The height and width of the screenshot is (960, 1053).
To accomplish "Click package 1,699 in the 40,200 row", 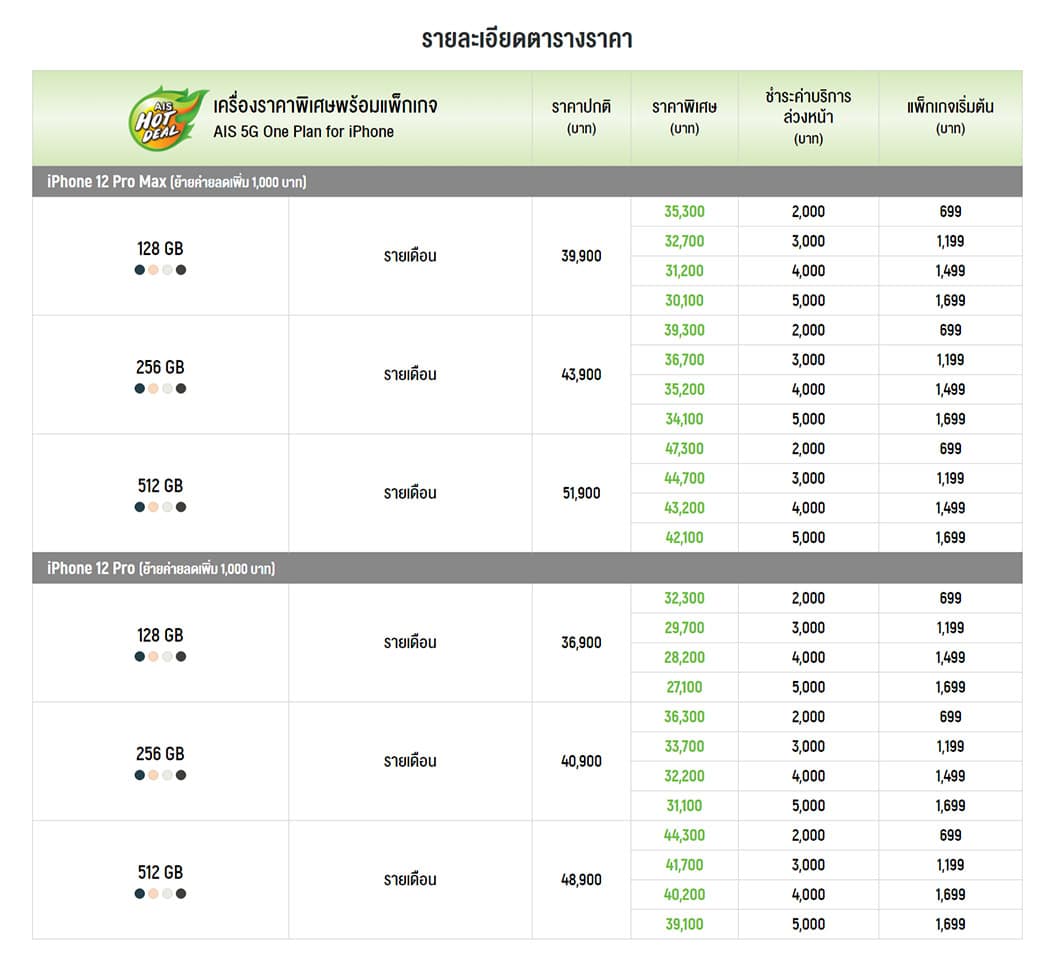I will [x=950, y=894].
